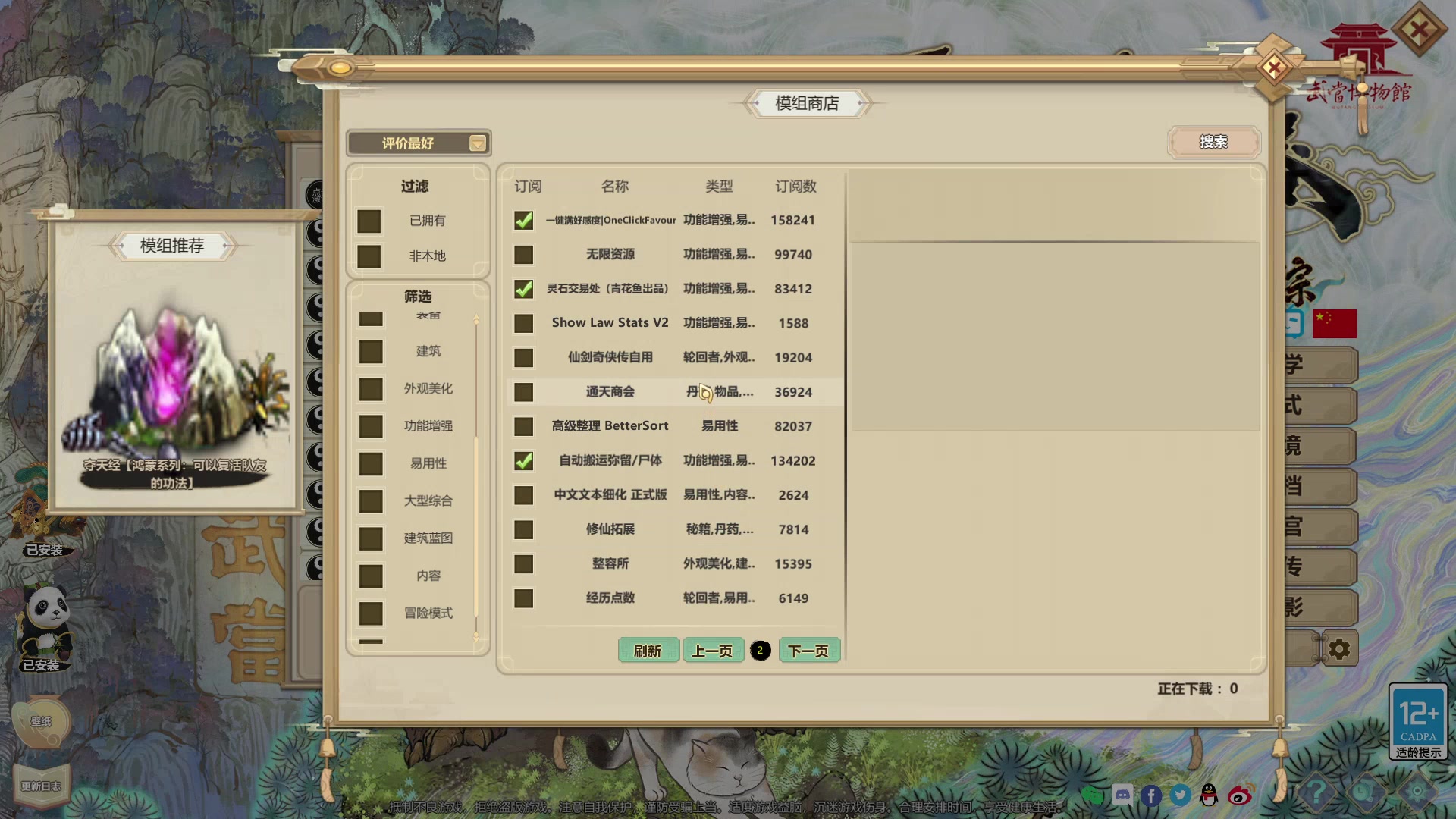
Task: Sort by the 订阅数 column header
Action: tap(795, 186)
